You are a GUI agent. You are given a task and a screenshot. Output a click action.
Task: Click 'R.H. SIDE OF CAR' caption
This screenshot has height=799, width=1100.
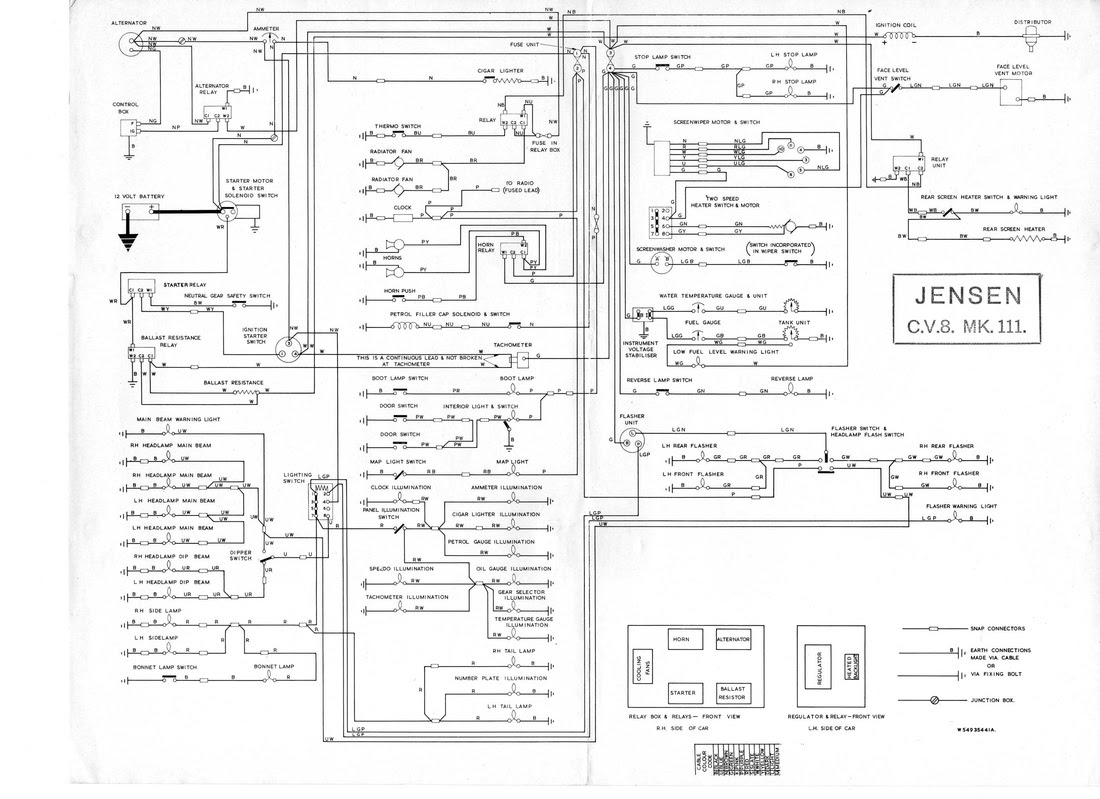tap(681, 729)
